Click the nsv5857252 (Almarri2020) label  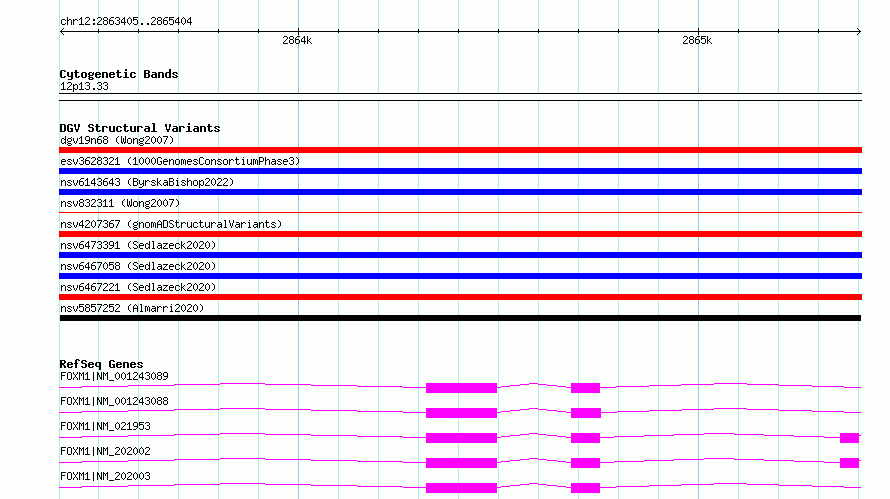click(x=132, y=308)
